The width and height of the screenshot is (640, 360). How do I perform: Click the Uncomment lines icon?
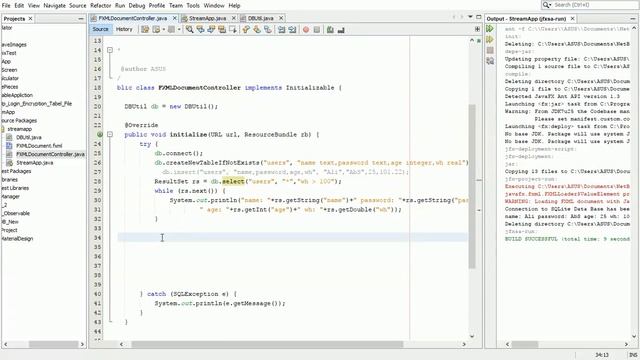click(341, 29)
